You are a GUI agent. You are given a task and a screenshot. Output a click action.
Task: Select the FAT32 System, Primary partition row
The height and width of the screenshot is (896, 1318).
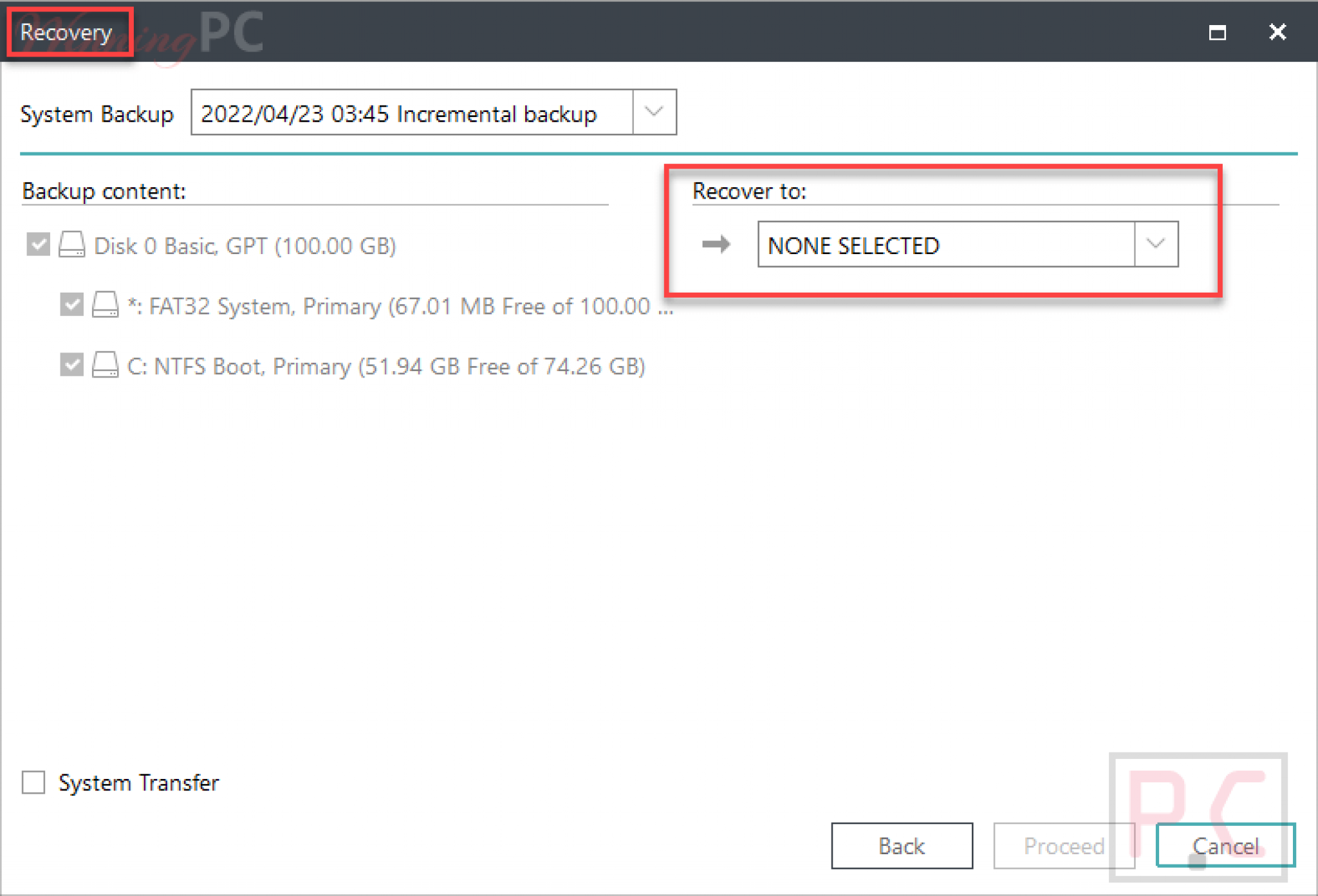click(367, 306)
